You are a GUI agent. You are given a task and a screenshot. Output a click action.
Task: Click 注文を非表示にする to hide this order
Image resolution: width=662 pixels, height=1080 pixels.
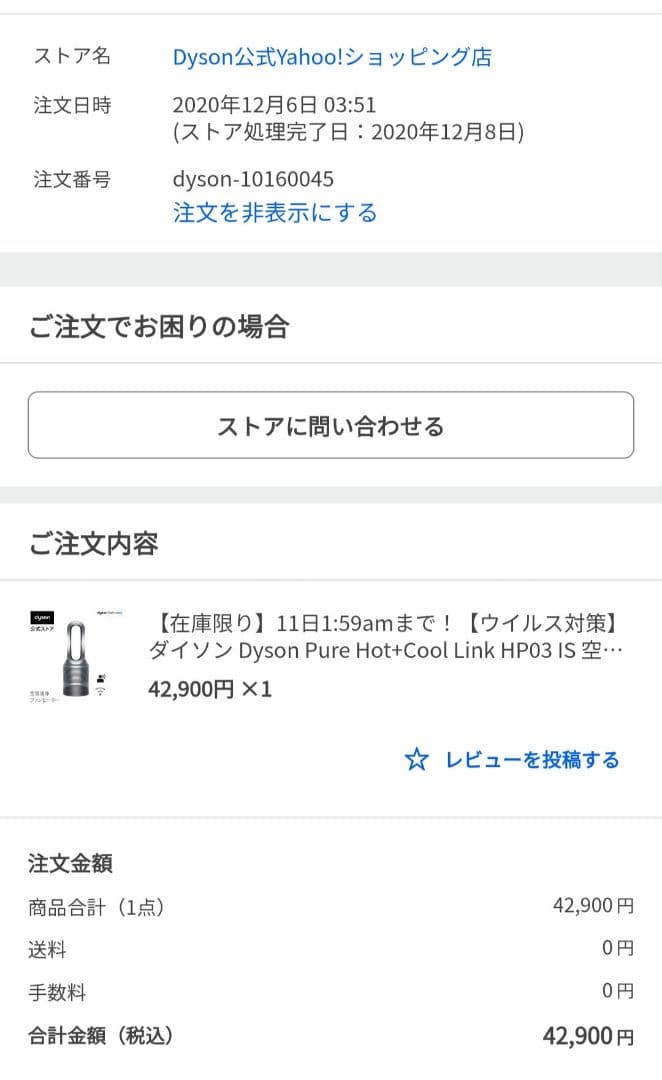pyautogui.click(x=274, y=212)
